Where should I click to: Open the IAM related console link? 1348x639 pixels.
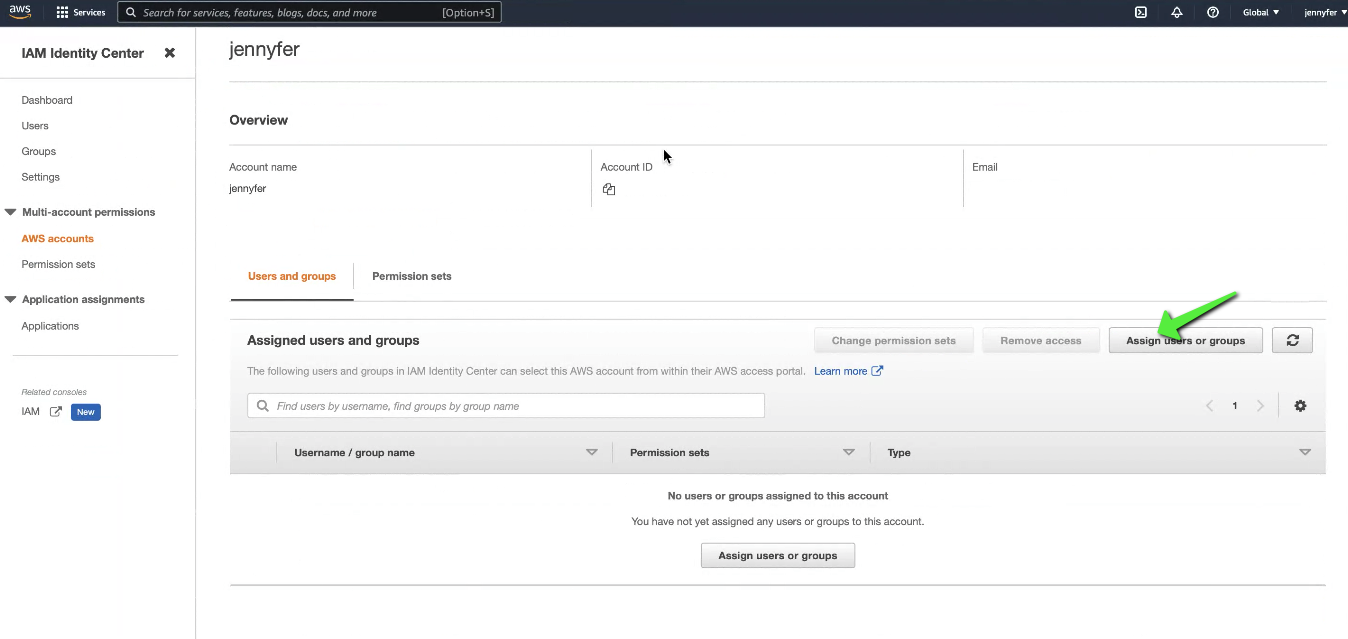pyautogui.click(x=31, y=412)
